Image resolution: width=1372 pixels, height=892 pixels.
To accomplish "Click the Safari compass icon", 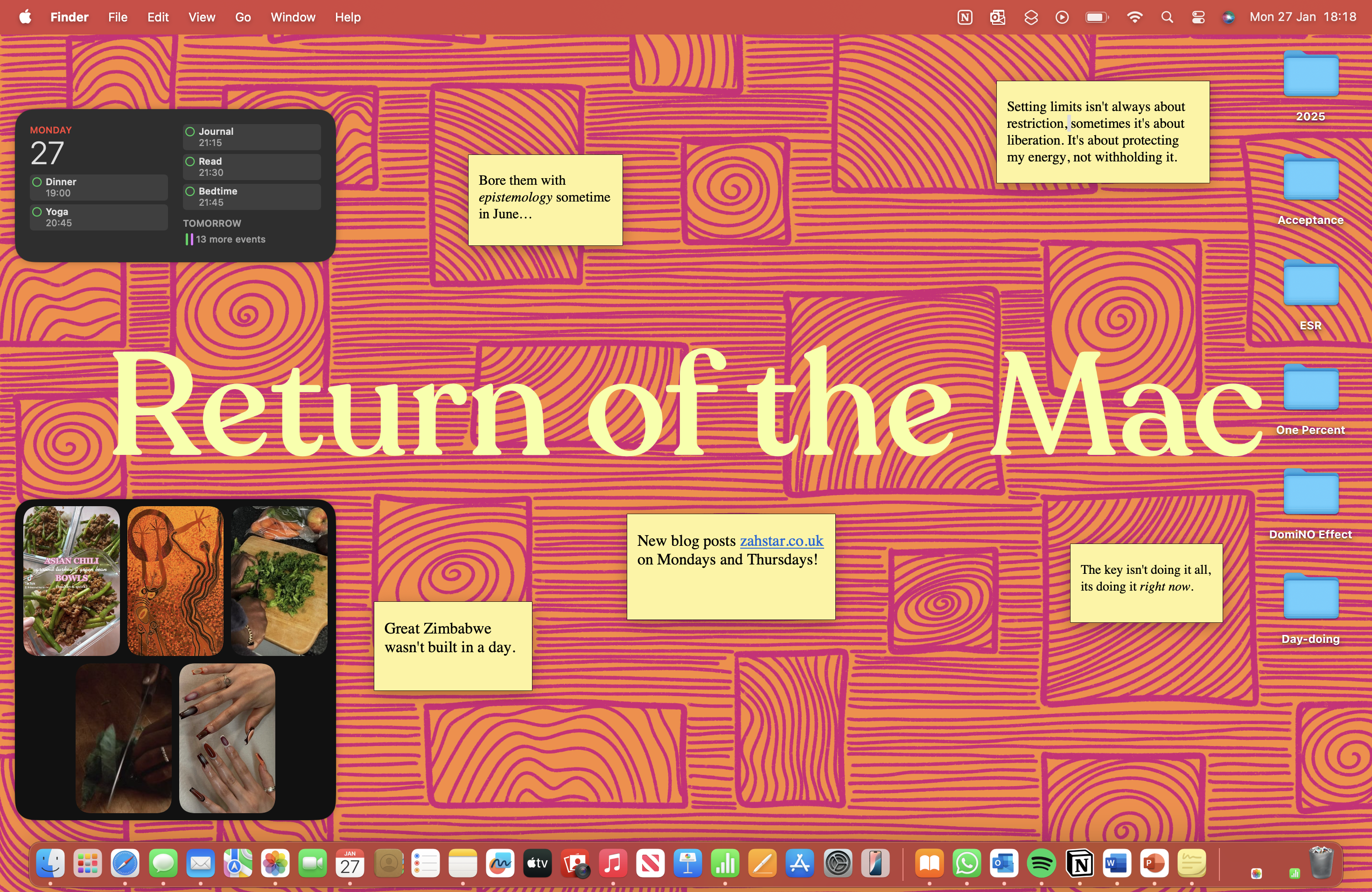I will click(125, 863).
